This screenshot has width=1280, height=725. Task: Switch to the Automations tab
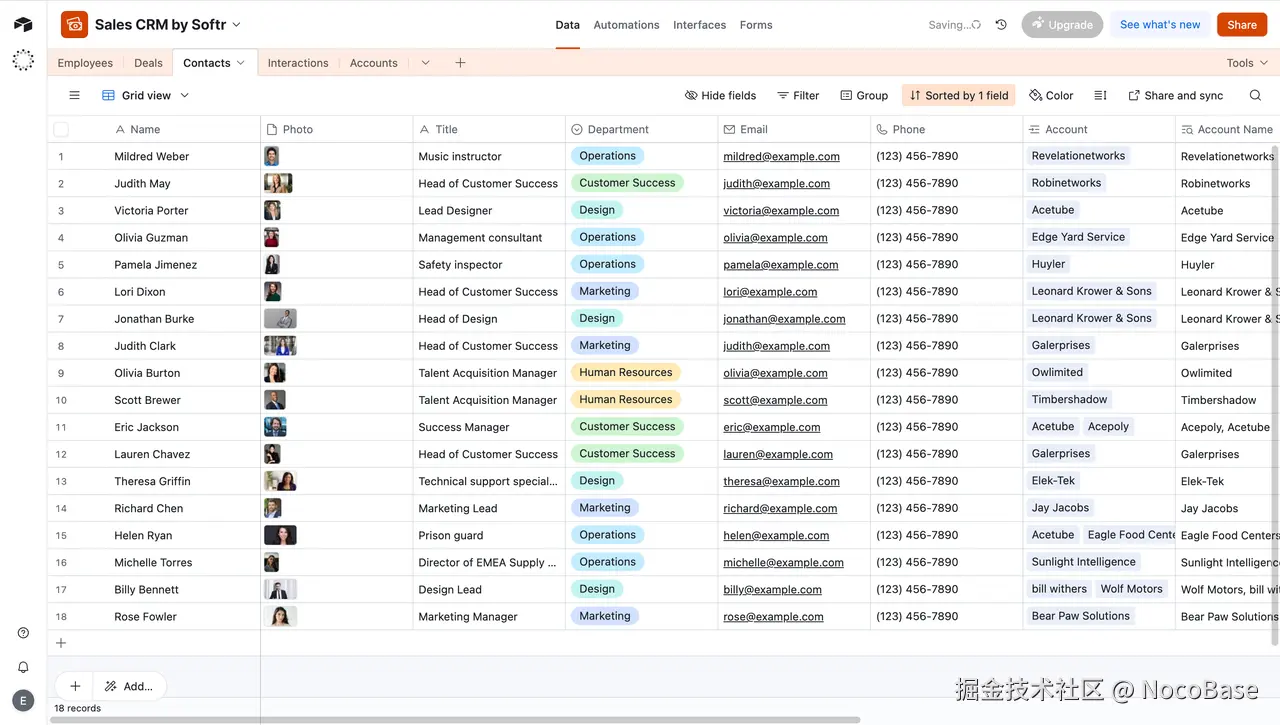(626, 24)
